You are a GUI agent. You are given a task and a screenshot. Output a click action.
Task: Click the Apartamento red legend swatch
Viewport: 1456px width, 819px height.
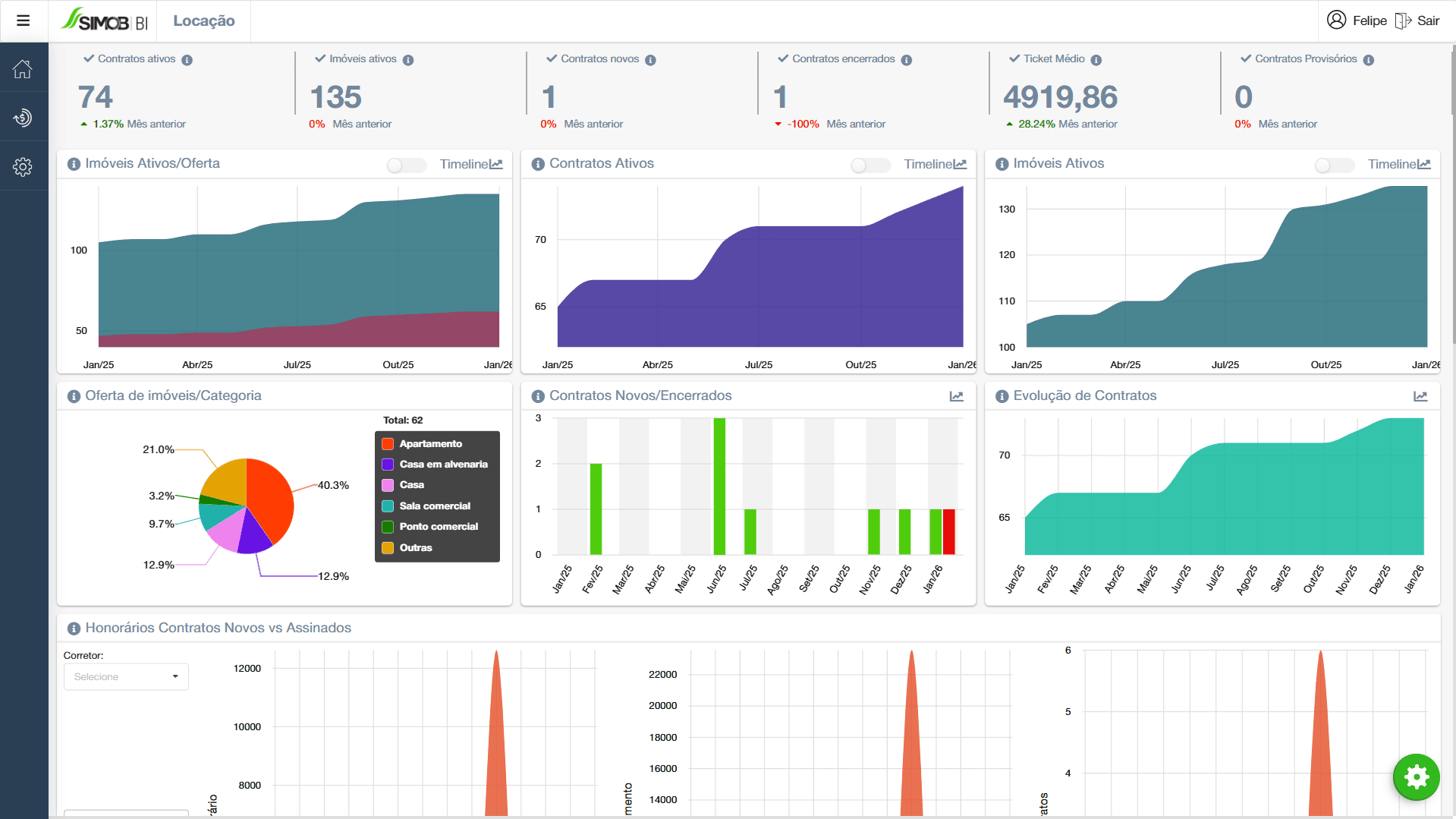point(388,443)
